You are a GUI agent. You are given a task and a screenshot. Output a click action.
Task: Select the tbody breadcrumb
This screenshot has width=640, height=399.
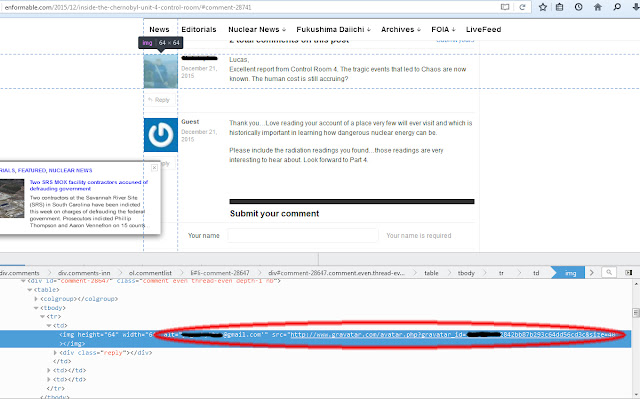tap(466, 273)
